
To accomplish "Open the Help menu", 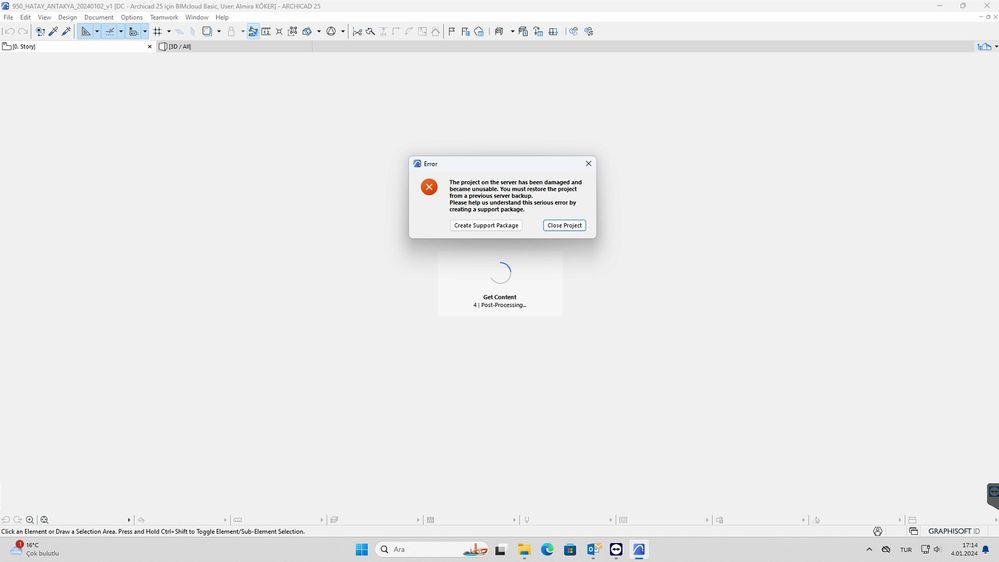I will point(222,17).
